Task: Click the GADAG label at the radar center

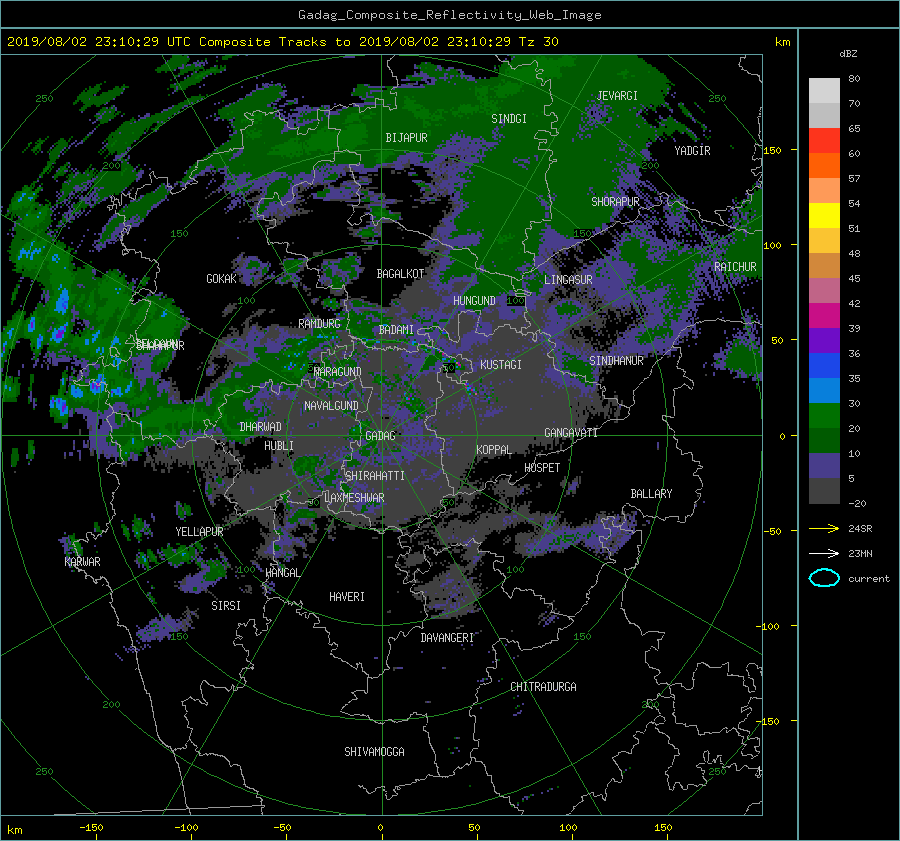Action: [x=380, y=436]
